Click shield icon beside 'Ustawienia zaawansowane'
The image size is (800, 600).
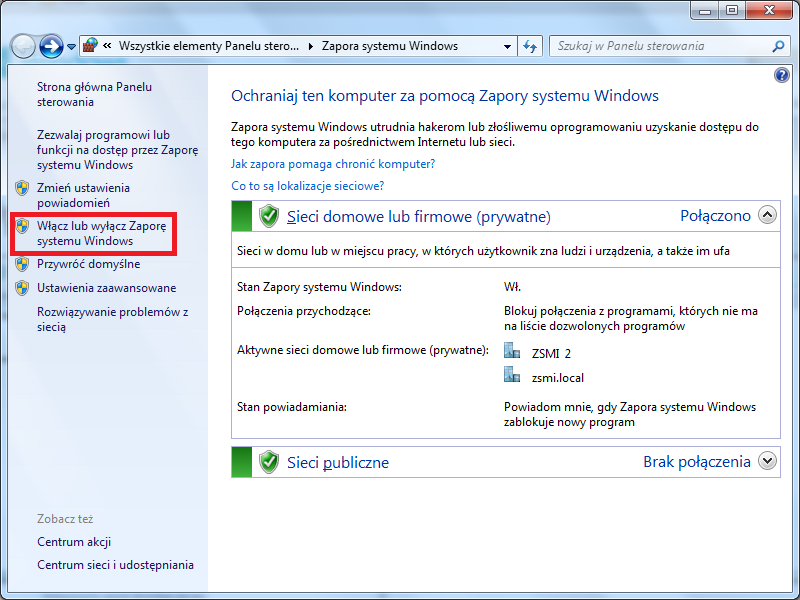coord(22,288)
